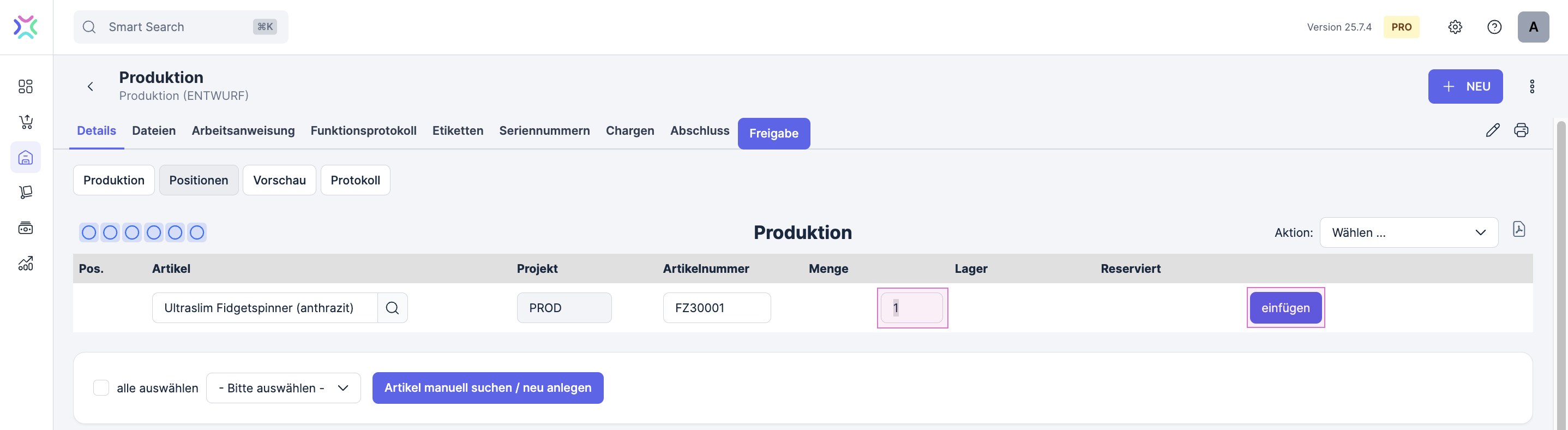Viewport: 1568px width, 430px height.
Task: Click the 'einfügen' button
Action: (1285, 308)
